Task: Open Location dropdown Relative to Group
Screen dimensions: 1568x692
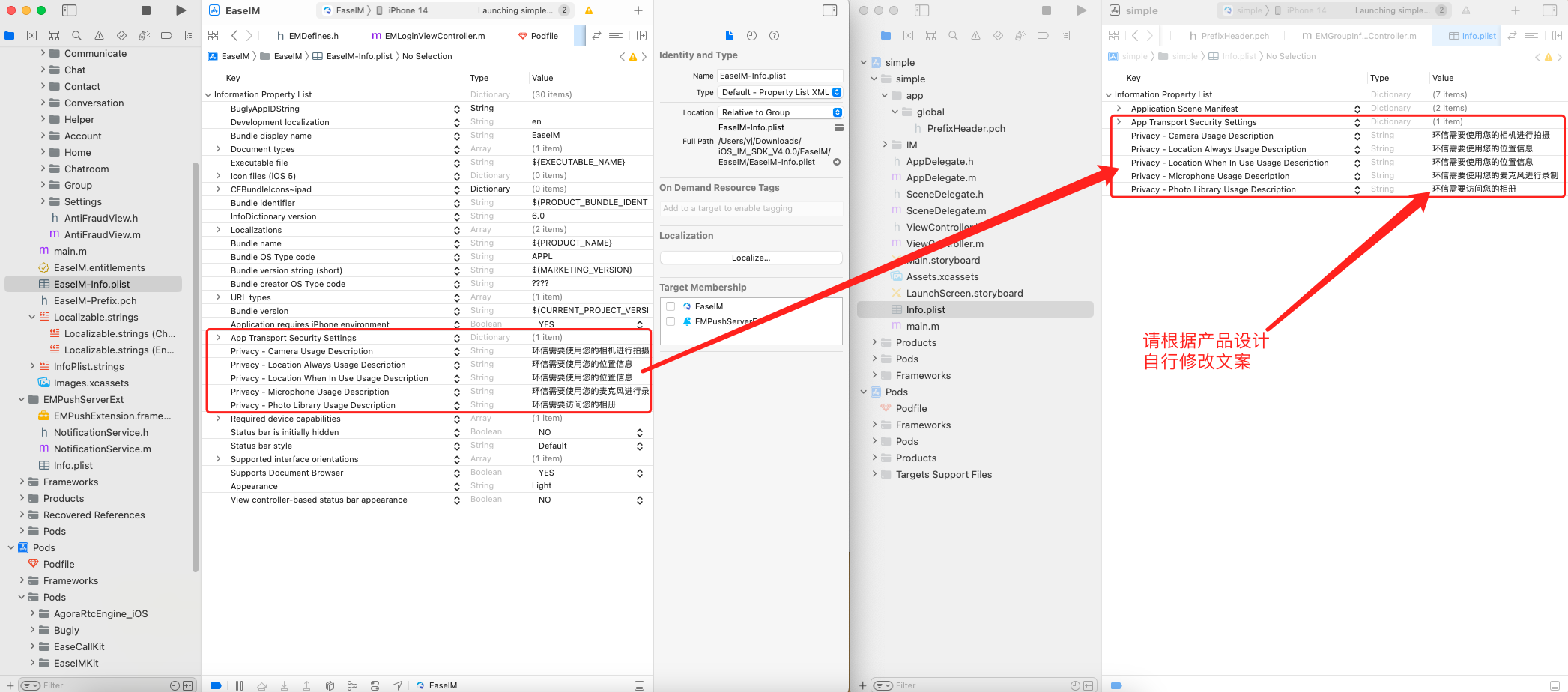Action: click(780, 112)
